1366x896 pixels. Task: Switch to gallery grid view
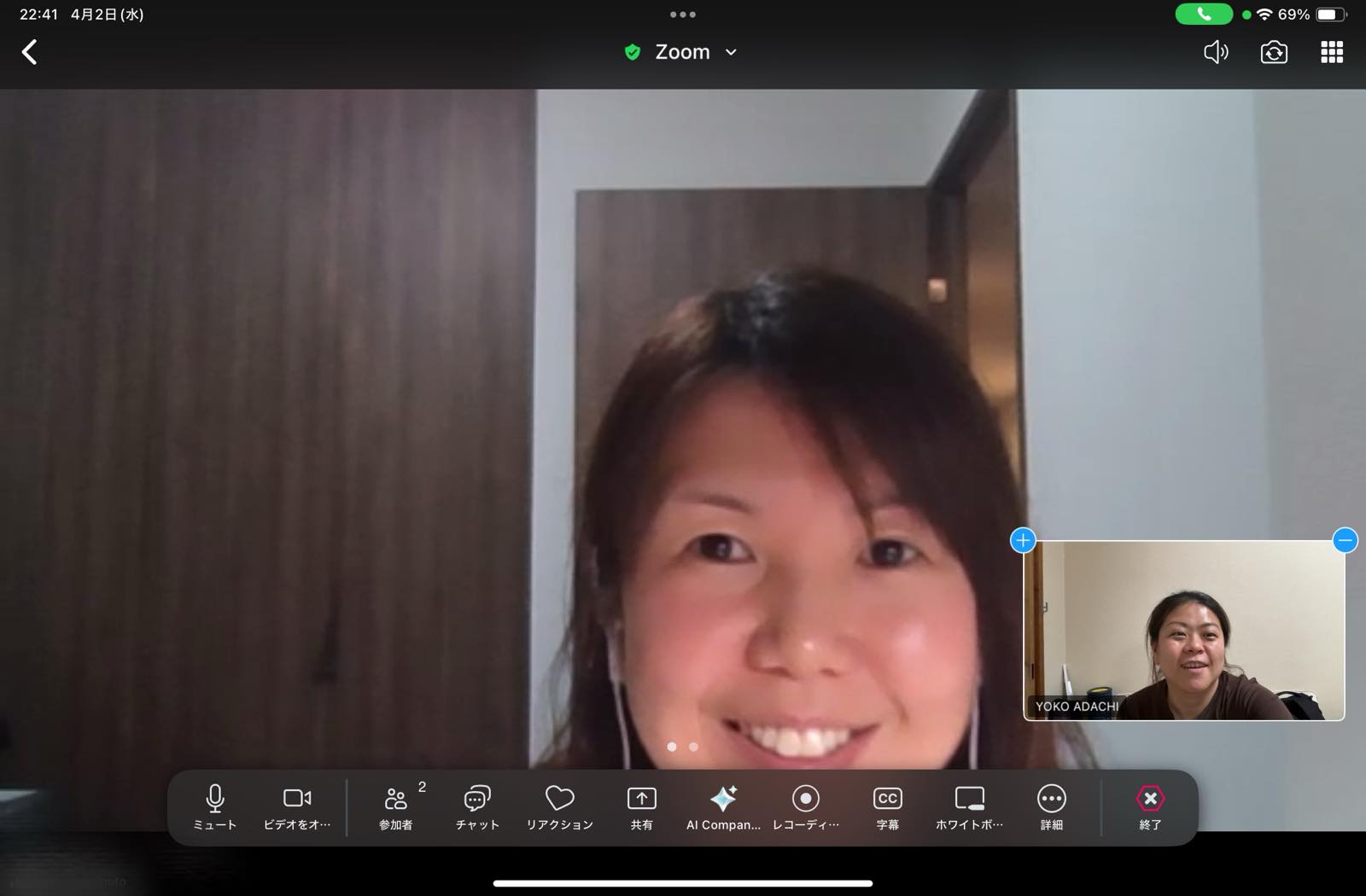[1331, 52]
